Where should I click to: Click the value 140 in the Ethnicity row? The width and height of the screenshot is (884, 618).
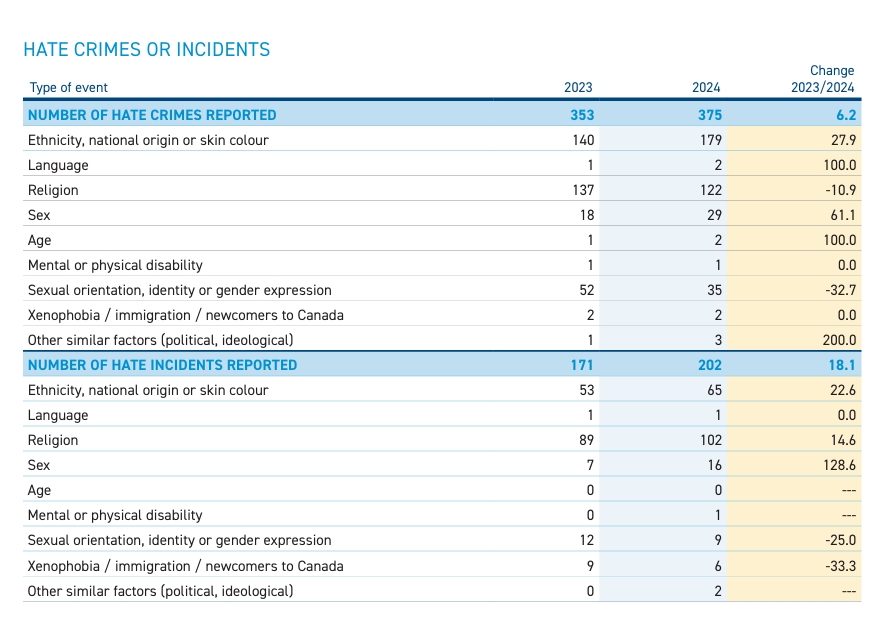(584, 140)
